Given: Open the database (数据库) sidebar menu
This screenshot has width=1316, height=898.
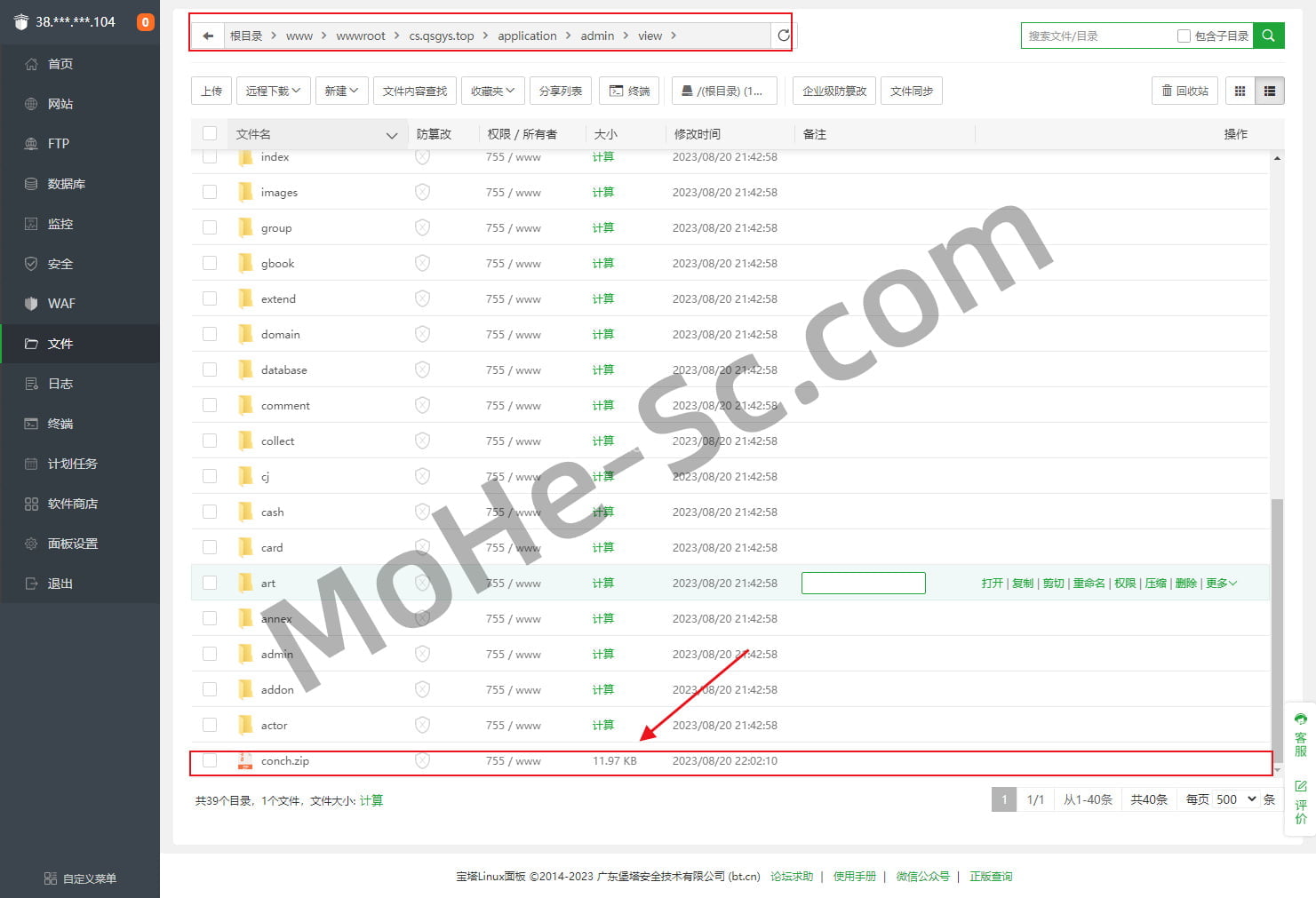Looking at the screenshot, I should [x=67, y=184].
